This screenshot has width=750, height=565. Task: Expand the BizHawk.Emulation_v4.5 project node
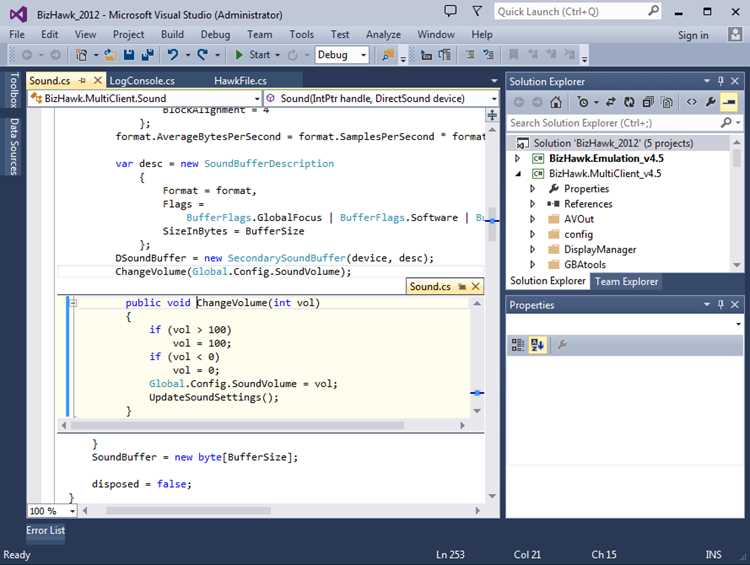[517, 158]
